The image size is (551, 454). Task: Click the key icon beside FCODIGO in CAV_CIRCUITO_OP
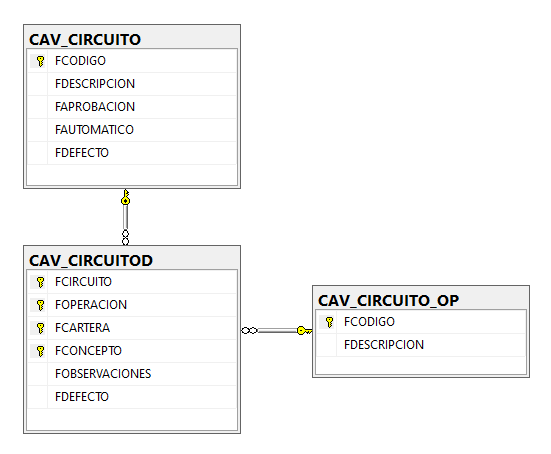329,322
